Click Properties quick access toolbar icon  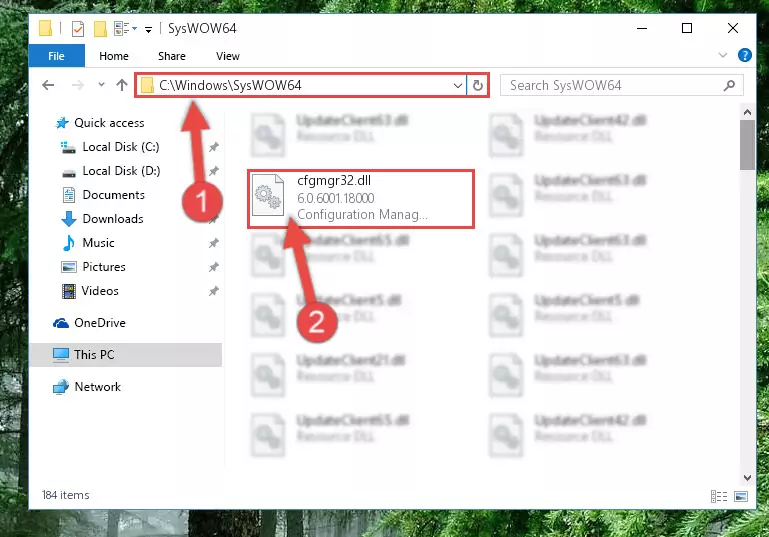(x=77, y=29)
